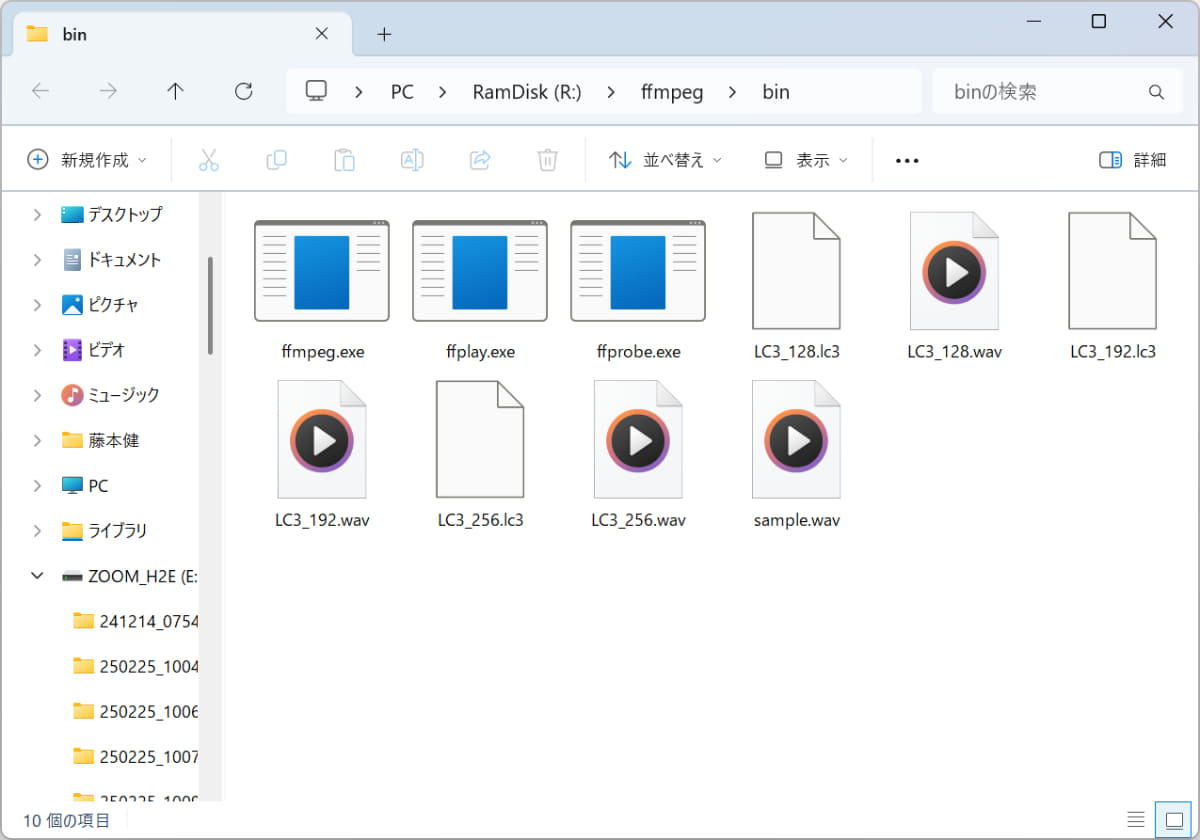Image resolution: width=1200 pixels, height=840 pixels.
Task: Select the sample.wav audio file icon
Action: 796,440
